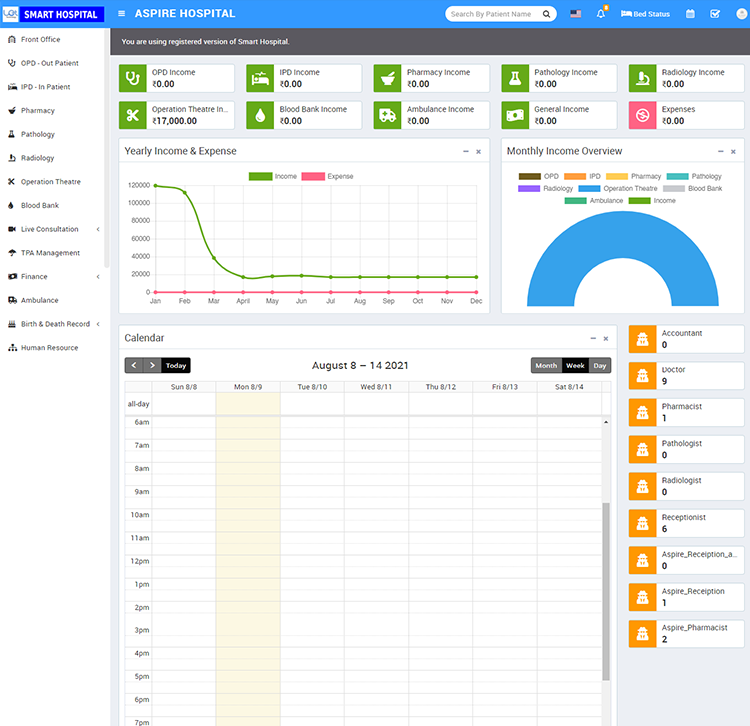Click the IPD orange legend swatch
Screen dimensions: 750x726
574,176
